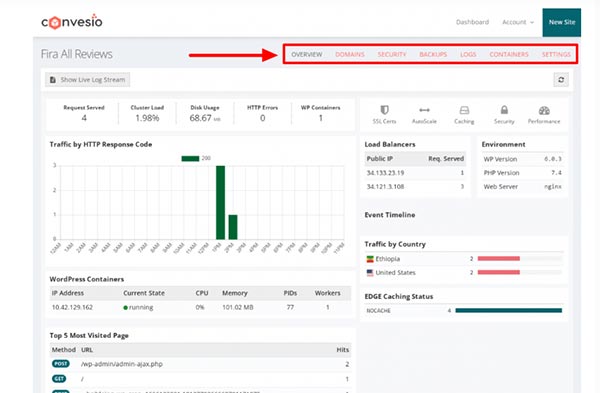600x393 pixels.
Task: Toggle the 200 legend in traffic chart
Action: [x=196, y=158]
